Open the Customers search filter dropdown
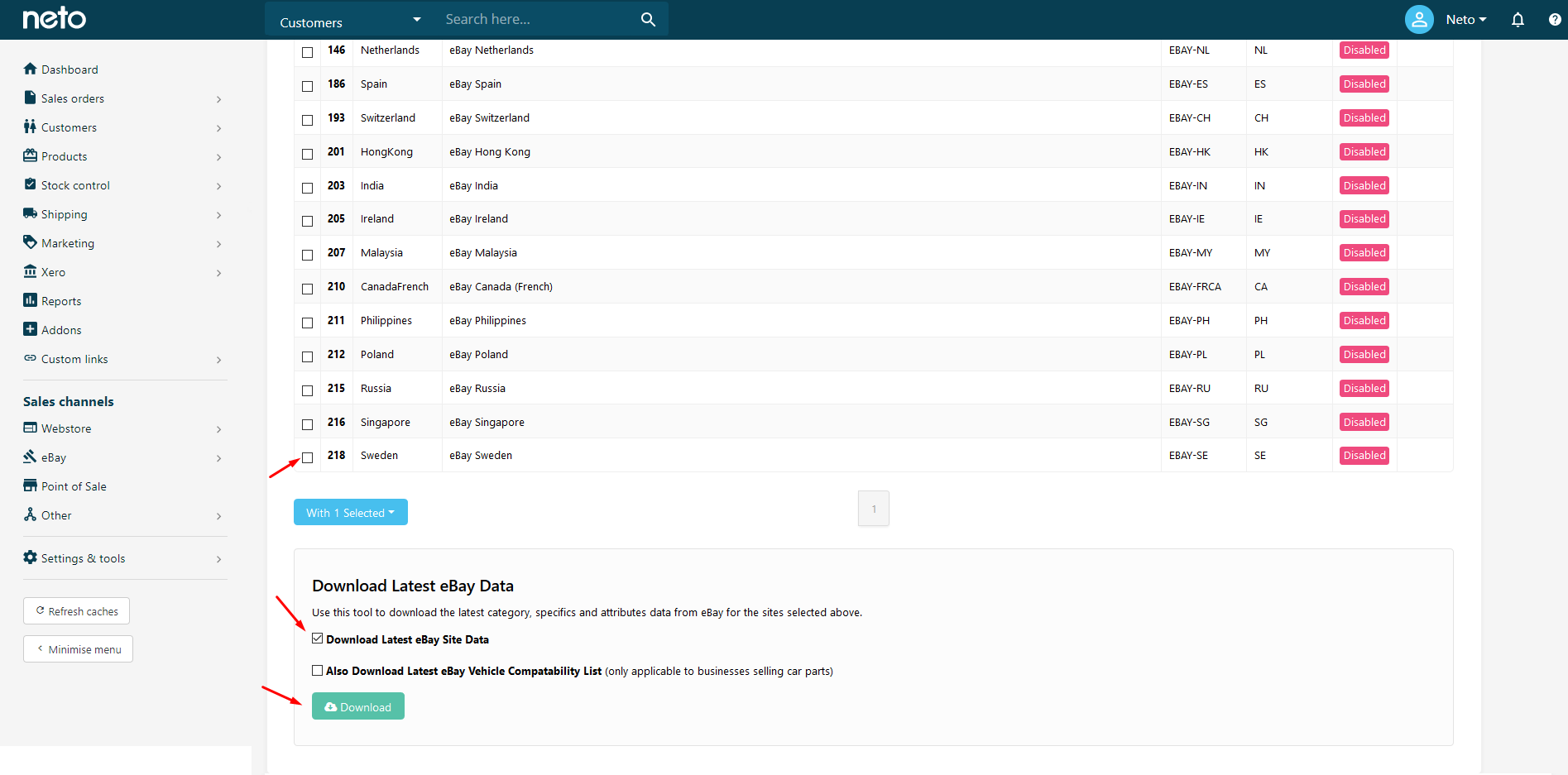This screenshot has width=1568, height=775. [x=350, y=20]
